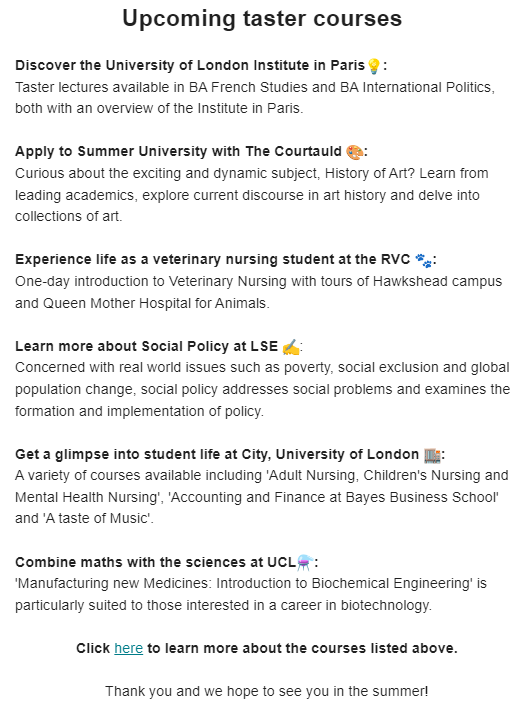Click the text mentioning Queen Mother Hospital for Animals
Screen dimensions: 527x710
pyautogui.click(x=259, y=292)
